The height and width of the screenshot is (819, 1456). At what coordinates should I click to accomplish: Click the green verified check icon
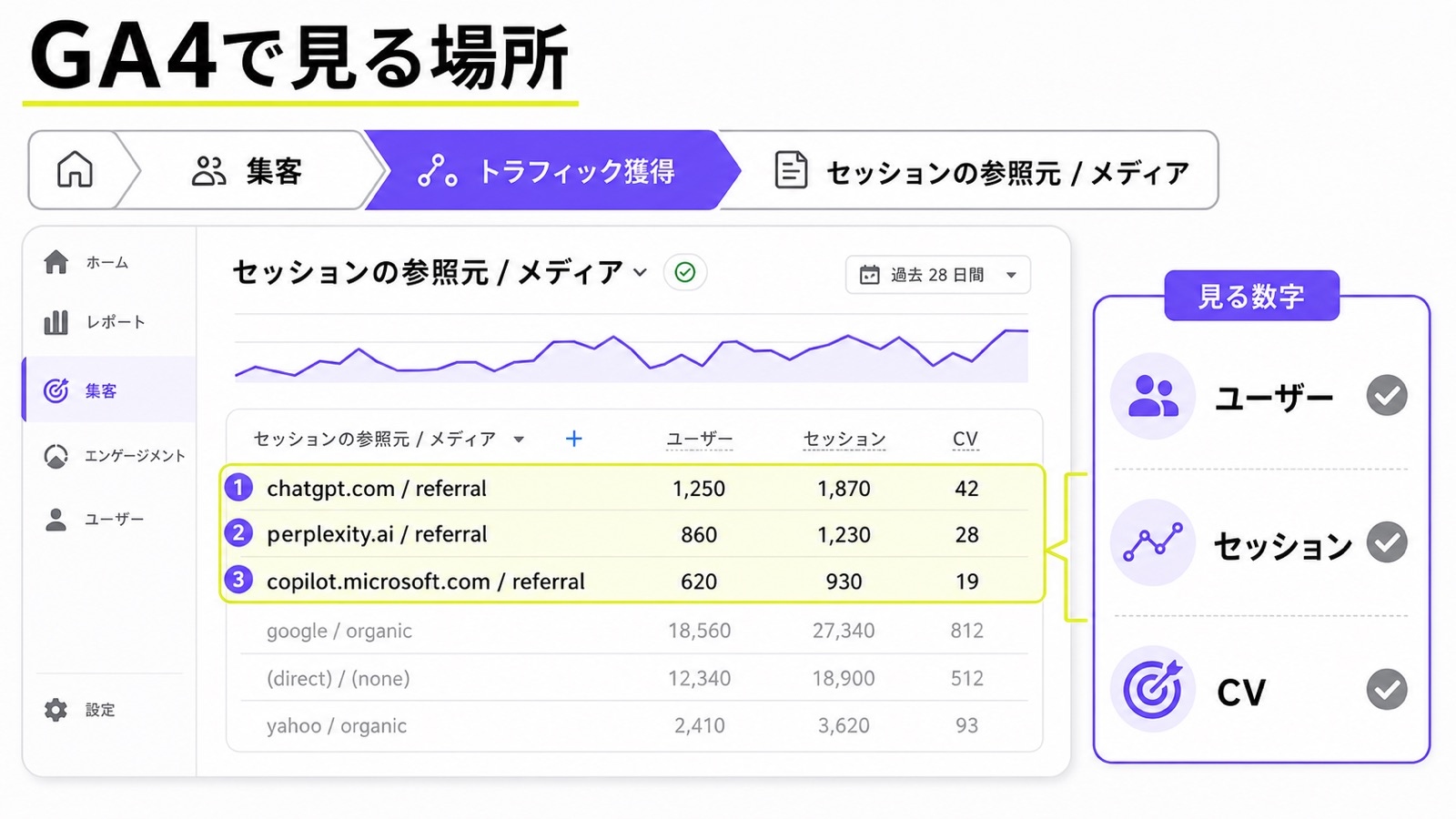pos(685,272)
